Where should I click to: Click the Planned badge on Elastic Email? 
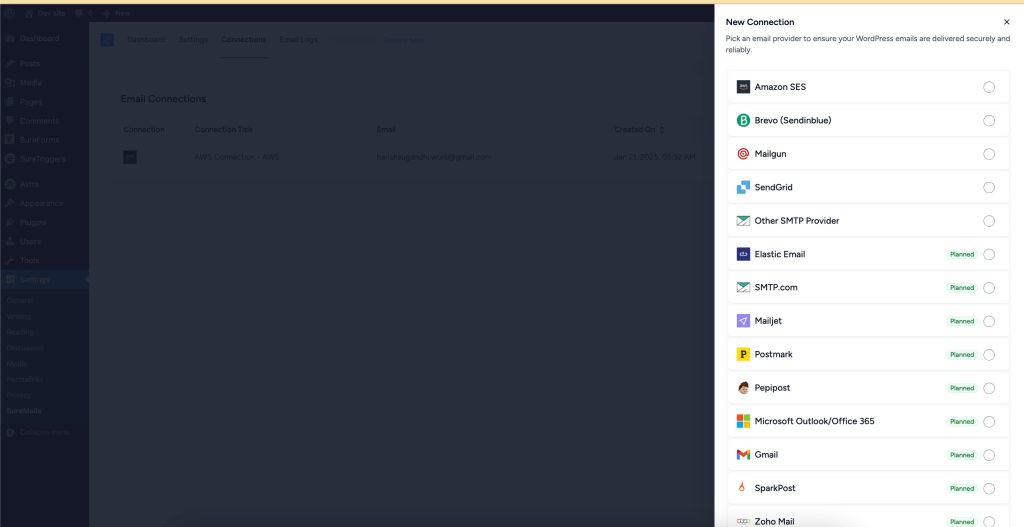pyautogui.click(x=961, y=254)
